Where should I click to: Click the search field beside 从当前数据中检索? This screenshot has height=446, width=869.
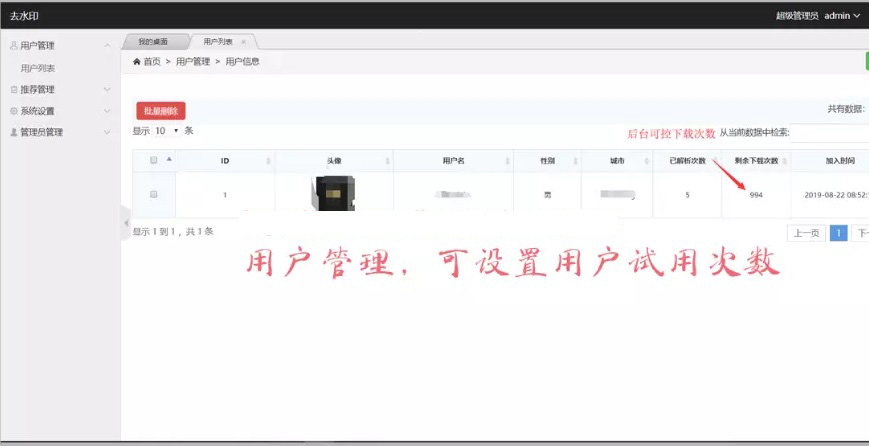pyautogui.click(x=829, y=133)
